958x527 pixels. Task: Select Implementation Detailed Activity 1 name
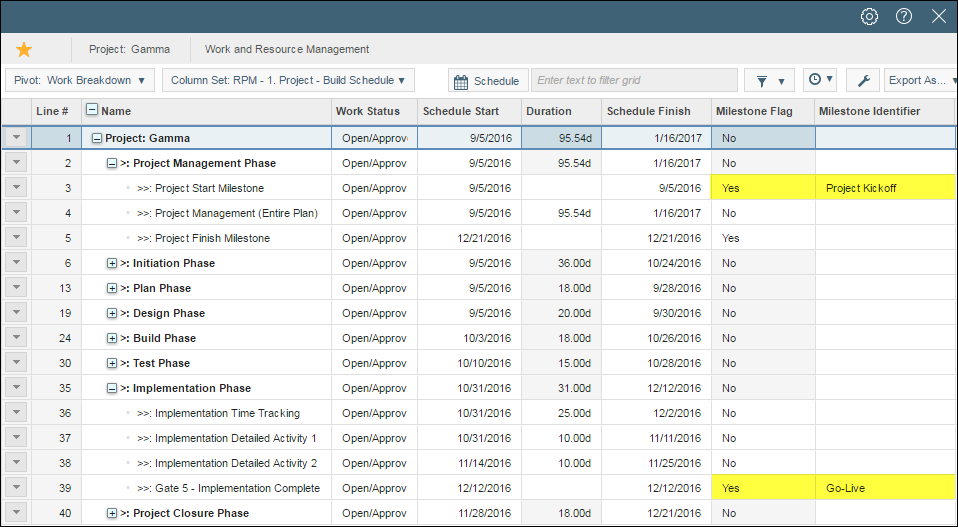(227, 438)
